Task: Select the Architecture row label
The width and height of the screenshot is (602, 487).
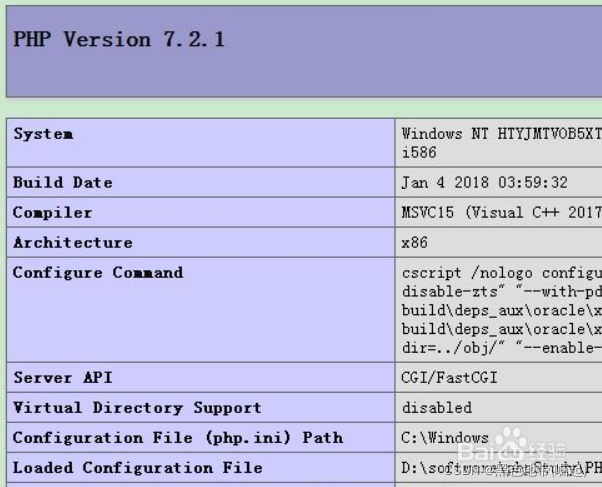Action: (x=72, y=243)
